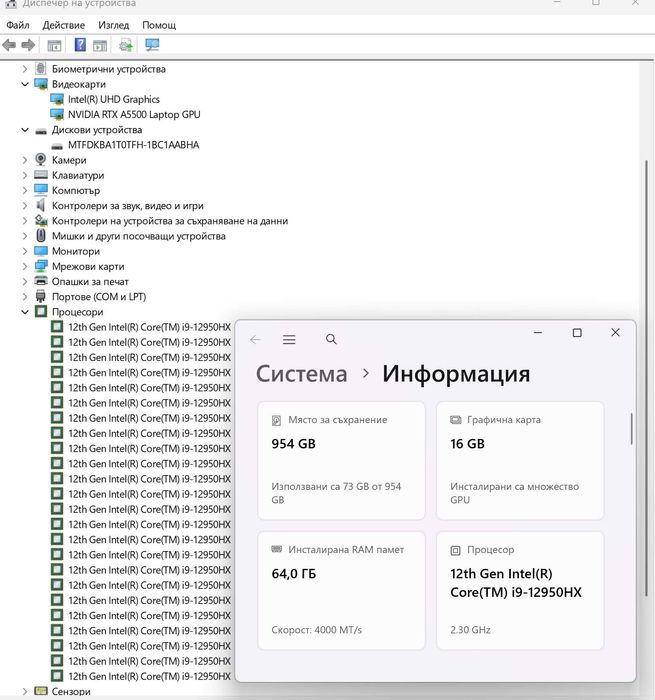Viewport: 655px width, 700px height.
Task: Click the Биометрични устройства fingerprint icon
Action: [41, 69]
